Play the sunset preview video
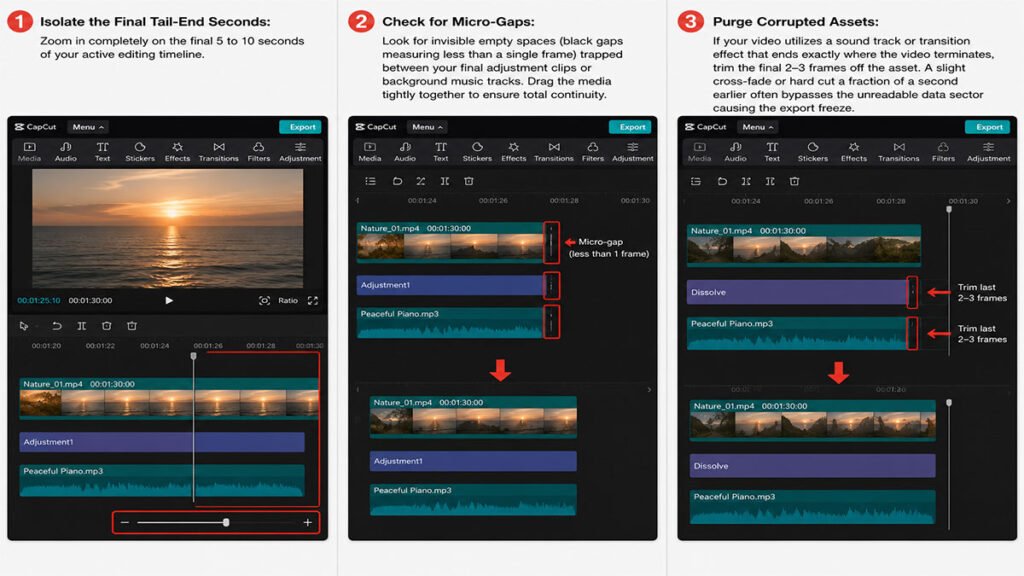The image size is (1024, 576). pyautogui.click(x=168, y=300)
